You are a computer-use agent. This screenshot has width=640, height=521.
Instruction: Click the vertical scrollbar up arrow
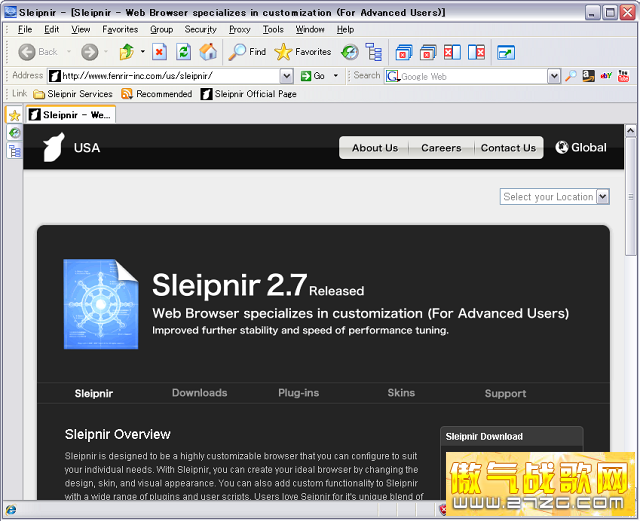tap(630, 131)
